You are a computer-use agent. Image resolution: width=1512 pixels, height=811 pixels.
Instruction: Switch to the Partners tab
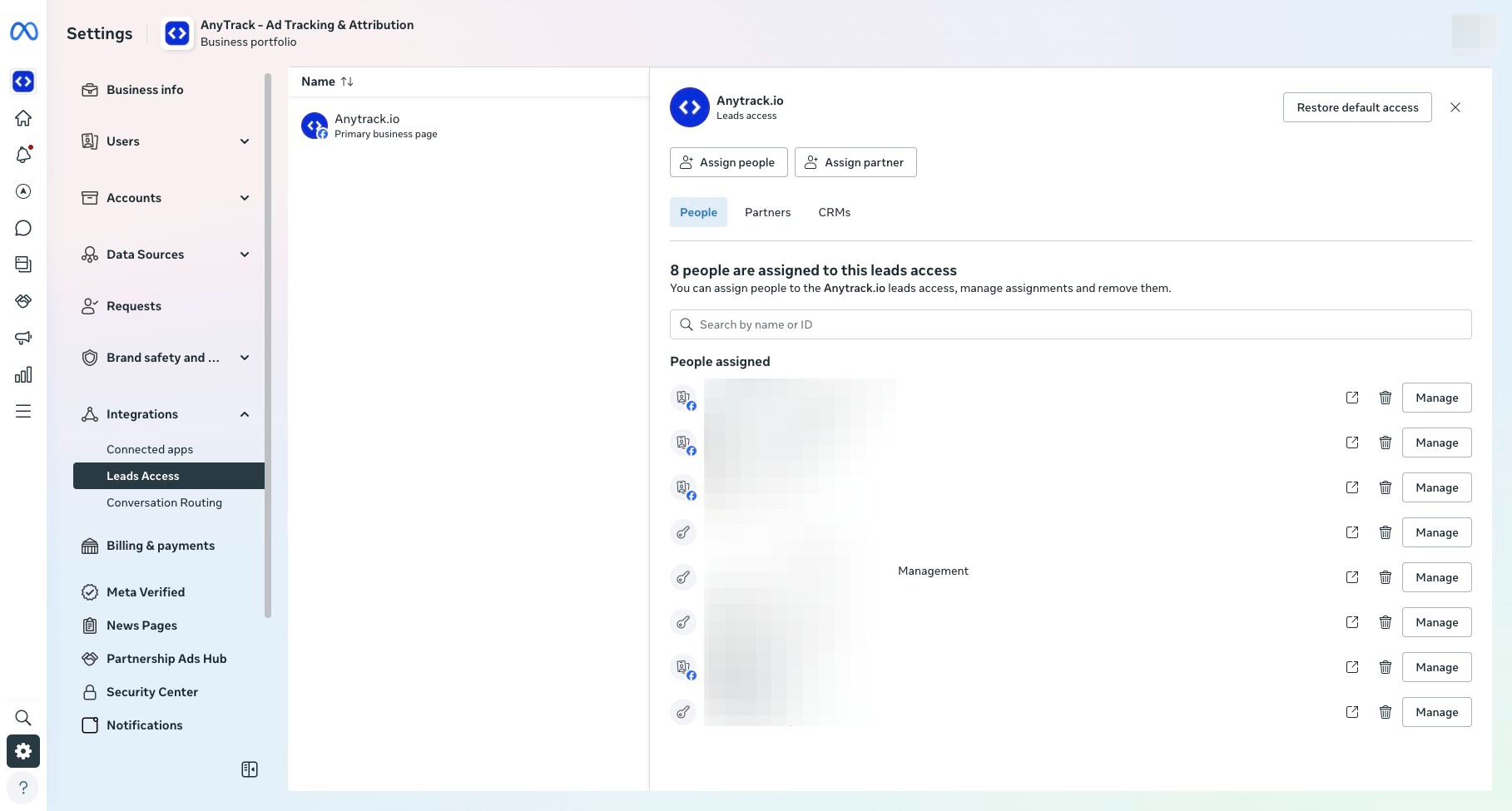point(767,212)
